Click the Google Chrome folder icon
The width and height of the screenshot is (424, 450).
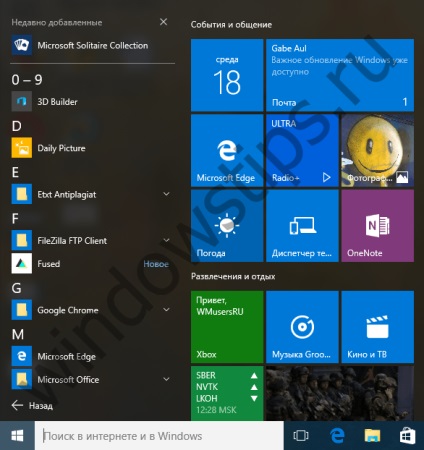[x=22, y=310]
